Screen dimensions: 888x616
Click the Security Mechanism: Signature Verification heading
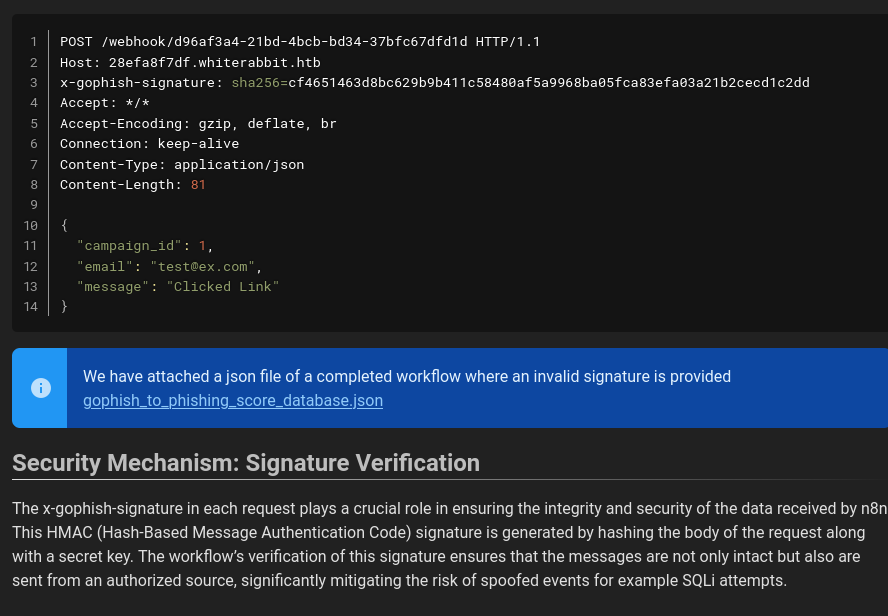pyautogui.click(x=246, y=463)
